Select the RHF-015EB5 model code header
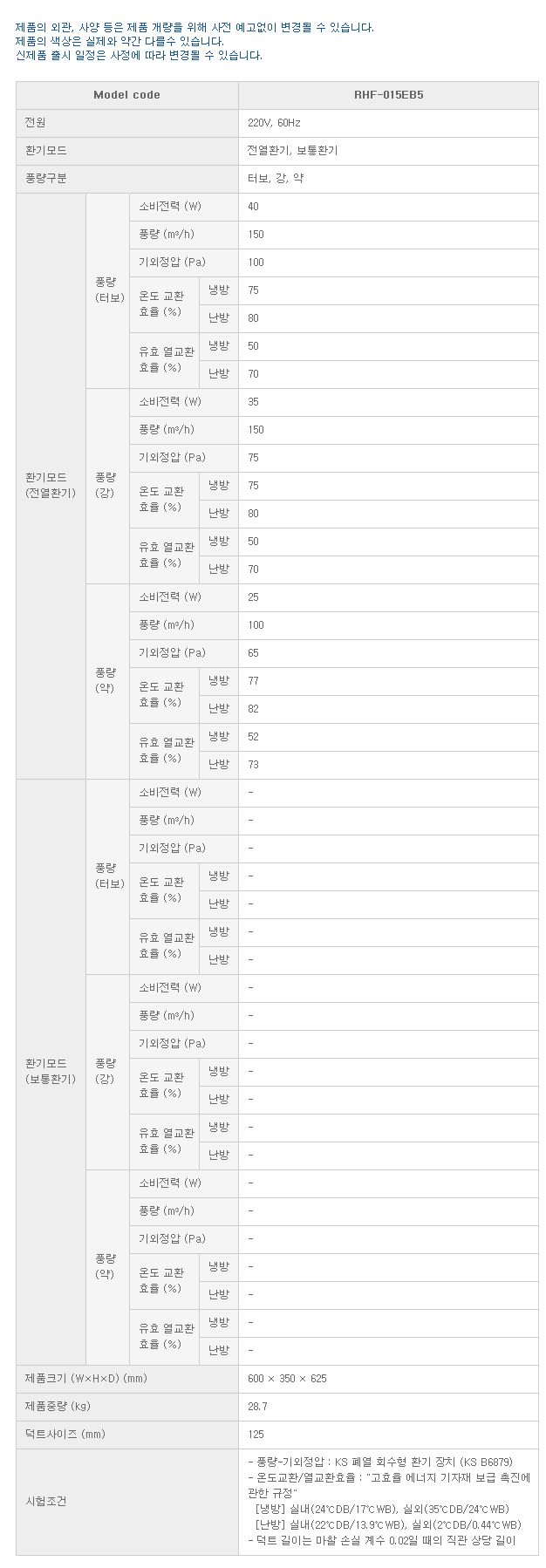Viewport: 546px width, 1568px height. click(388, 95)
